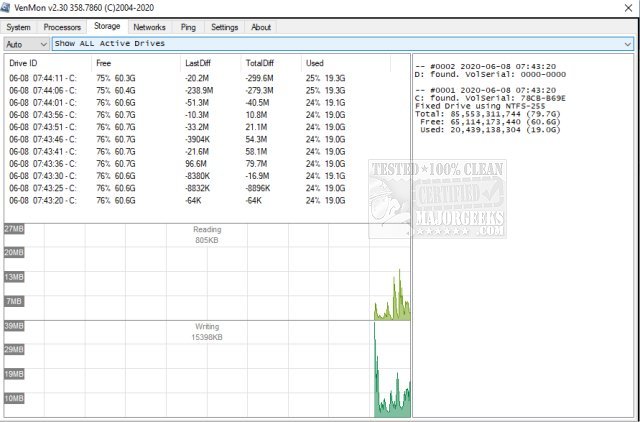
Task: Click the 10MB writing scale label
Action: (x=14, y=398)
